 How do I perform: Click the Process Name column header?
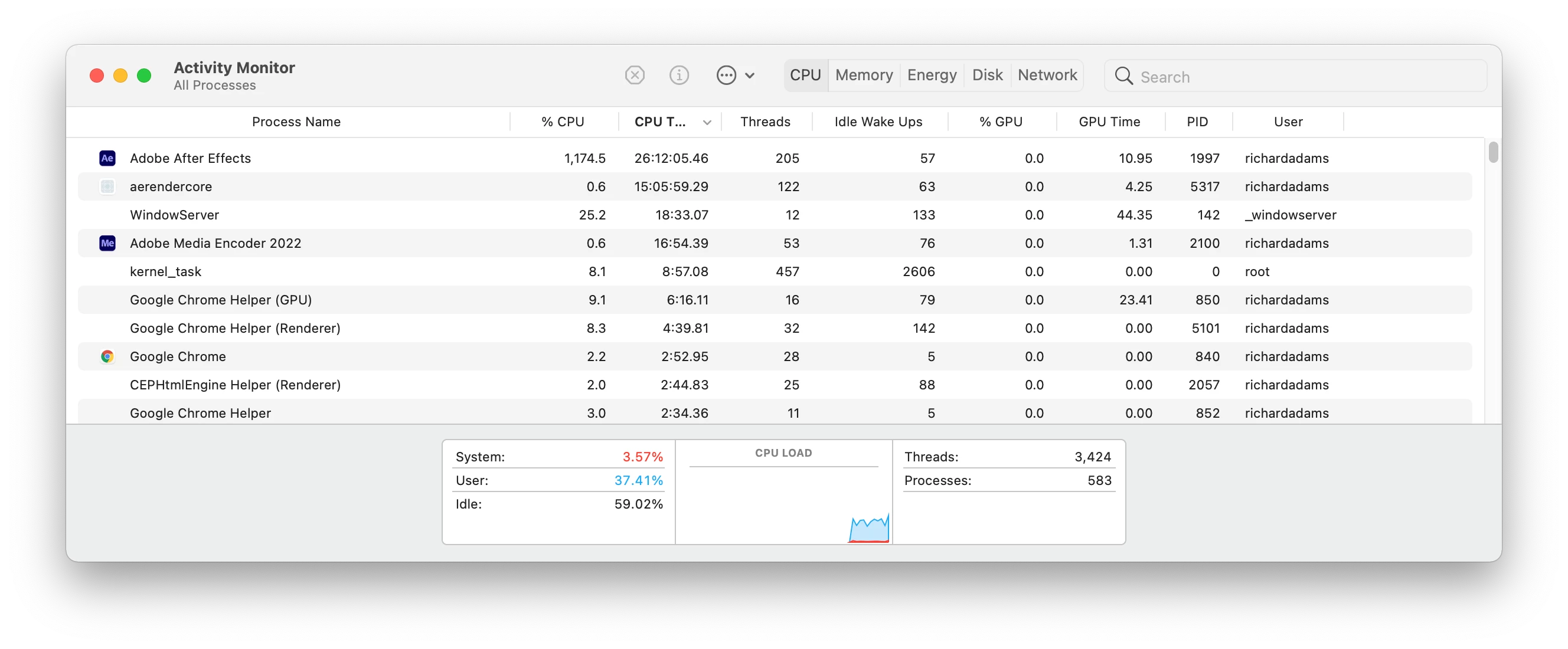coord(296,122)
